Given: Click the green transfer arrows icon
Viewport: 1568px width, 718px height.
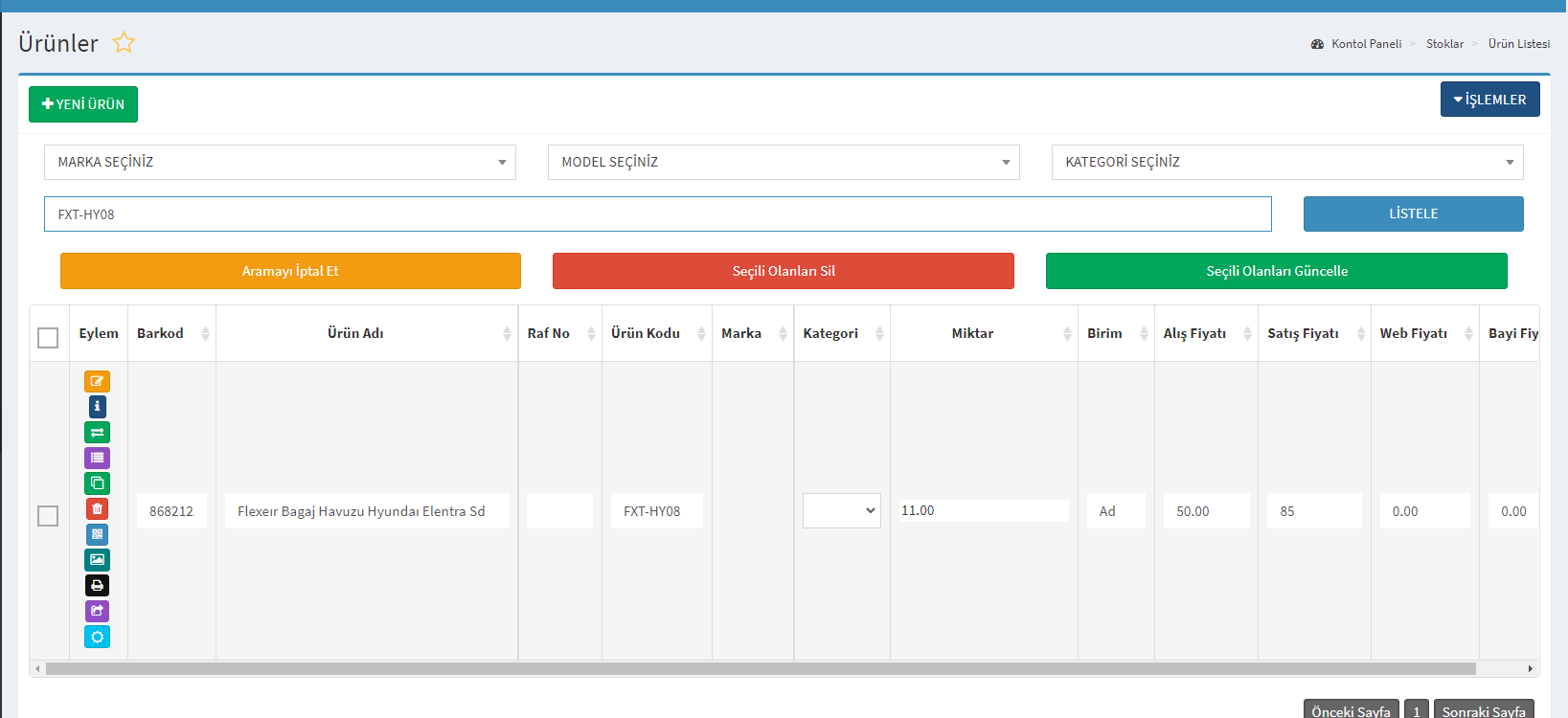Looking at the screenshot, I should 97,433.
